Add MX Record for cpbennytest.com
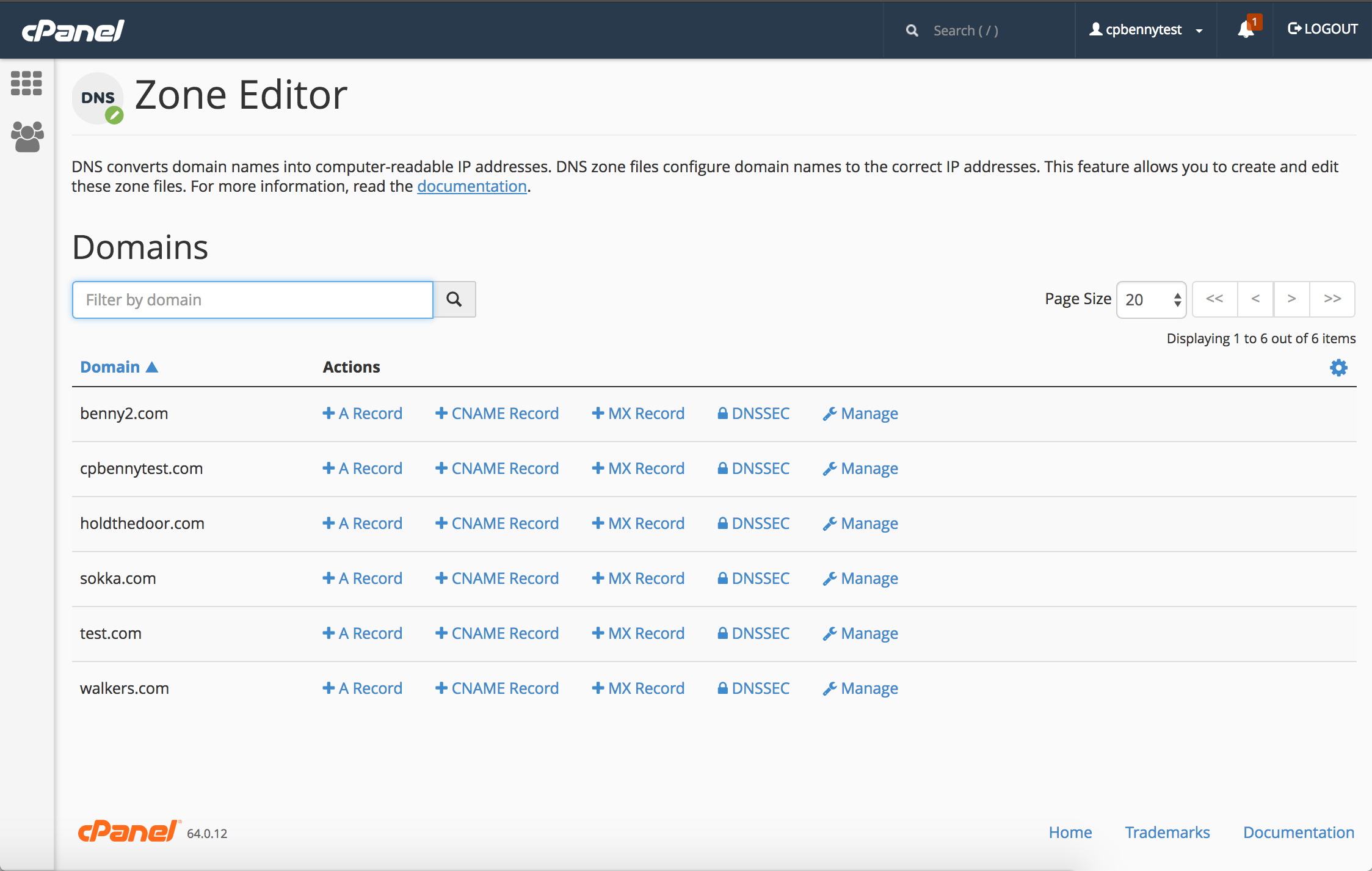The width and height of the screenshot is (1372, 871). coord(637,467)
